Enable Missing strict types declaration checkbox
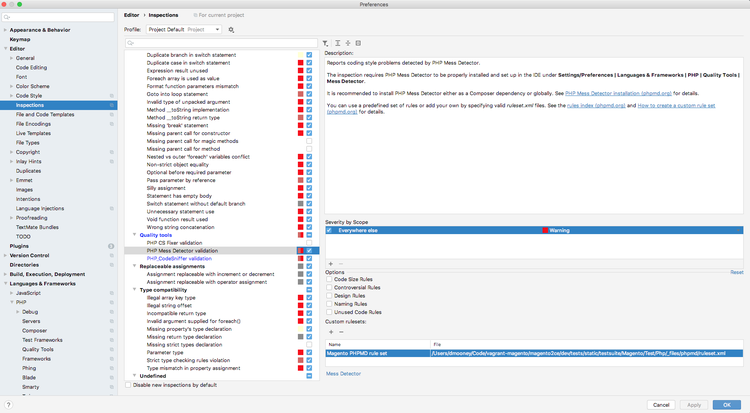 click(x=309, y=345)
